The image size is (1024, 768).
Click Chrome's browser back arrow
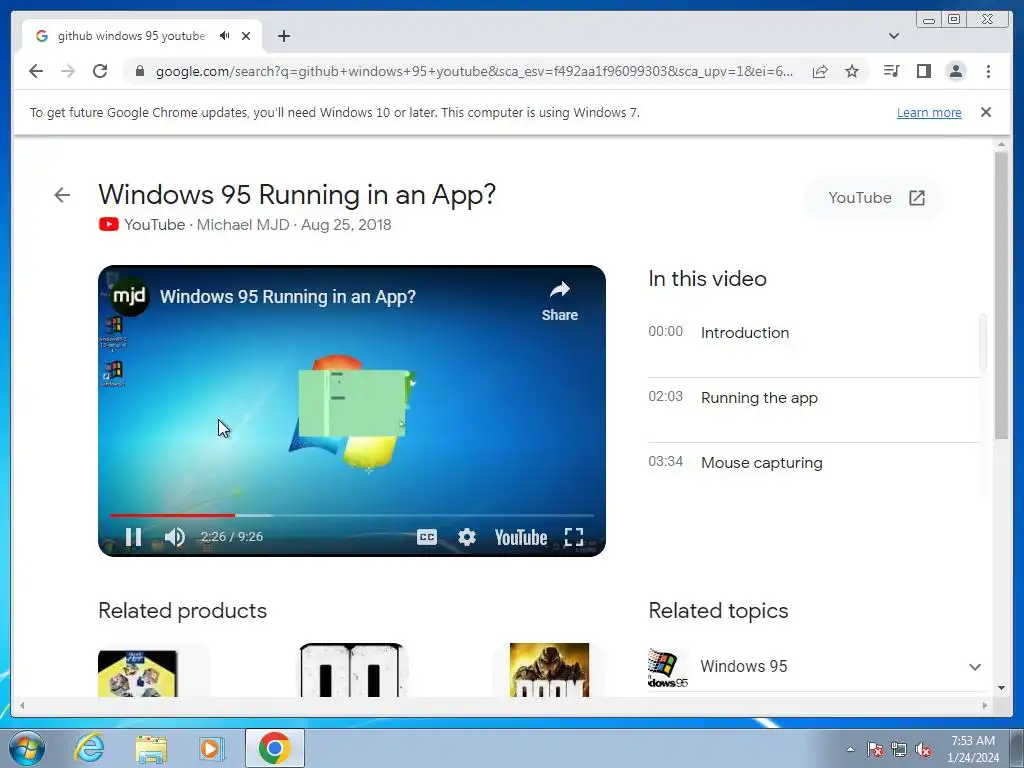tap(36, 71)
